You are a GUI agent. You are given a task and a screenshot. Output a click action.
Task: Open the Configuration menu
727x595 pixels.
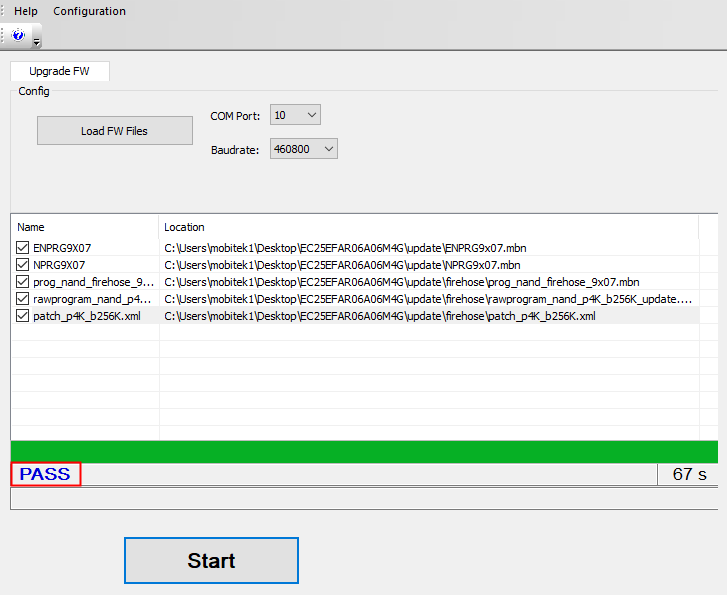[x=89, y=11]
